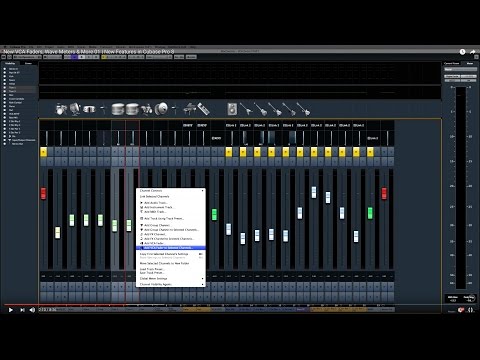Switch to the Control Room tab
This screenshot has width=480, height=360.
[452, 63]
